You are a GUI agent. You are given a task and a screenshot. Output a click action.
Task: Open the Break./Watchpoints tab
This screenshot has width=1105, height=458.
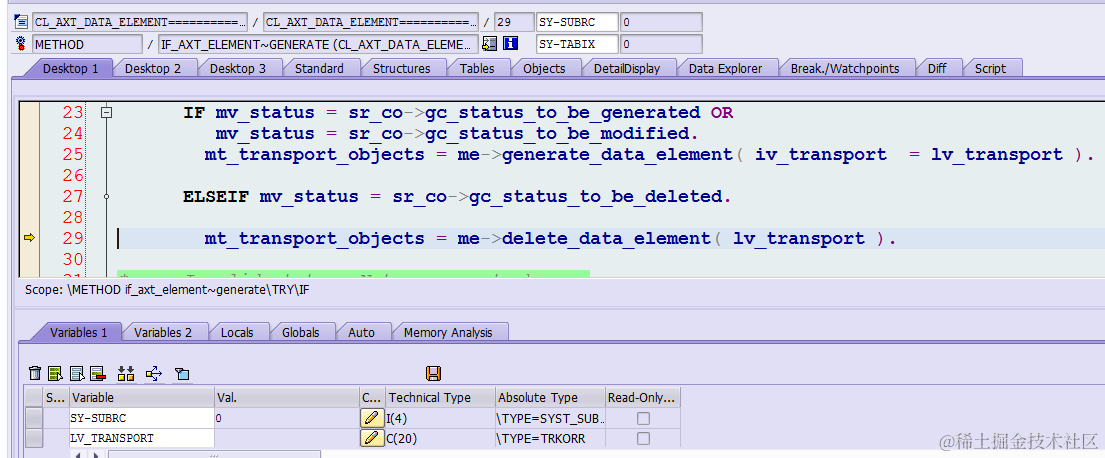(845, 68)
